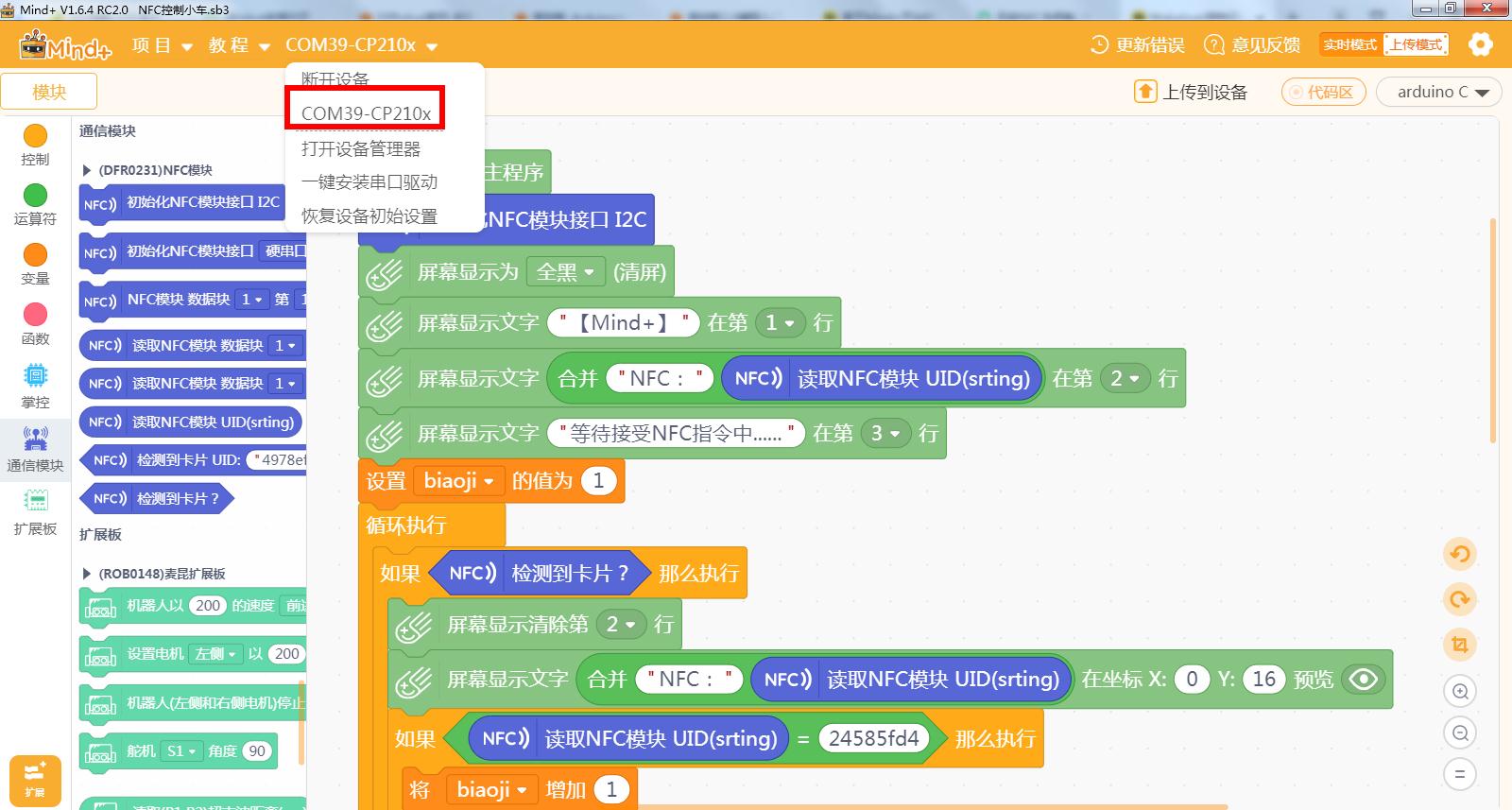Viewport: 1512px width, 810px height.
Task: Open the 项目 menu
Action: coord(162,45)
